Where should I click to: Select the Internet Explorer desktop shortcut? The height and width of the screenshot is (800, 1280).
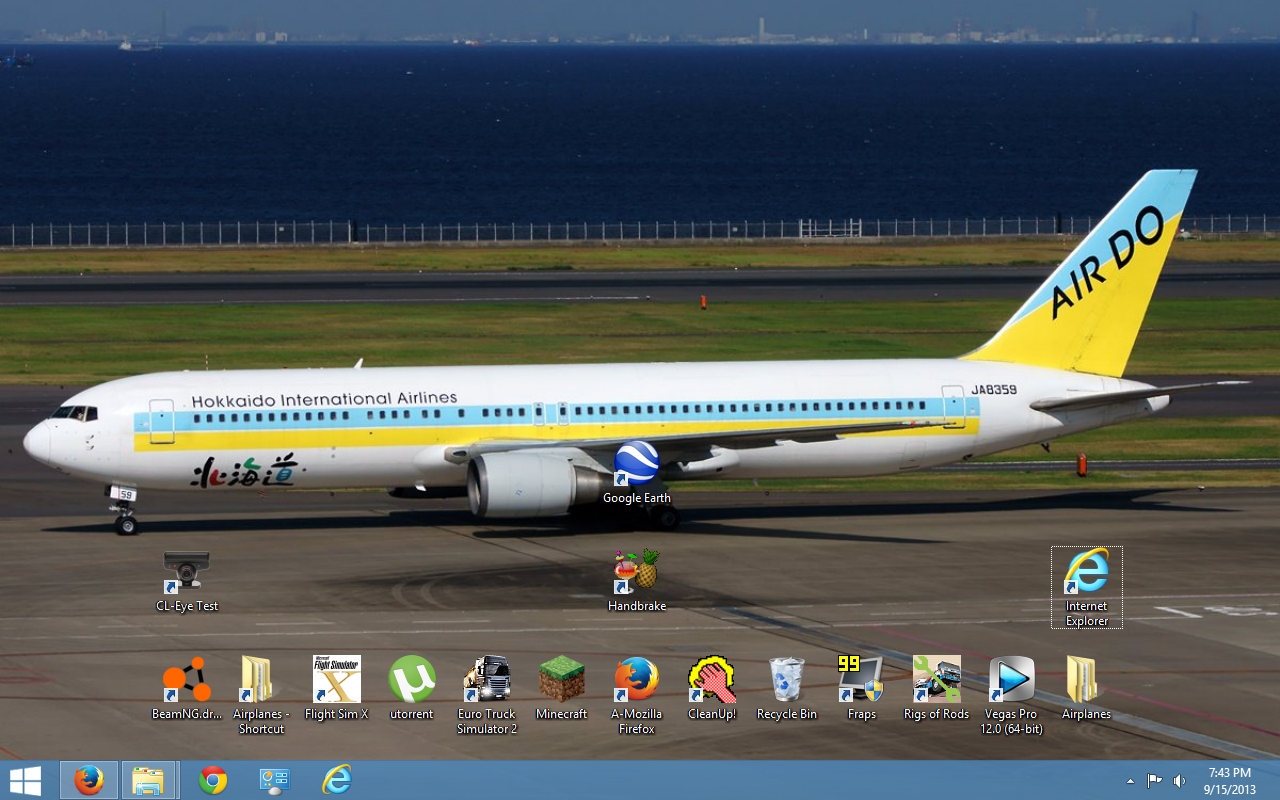(x=1087, y=587)
